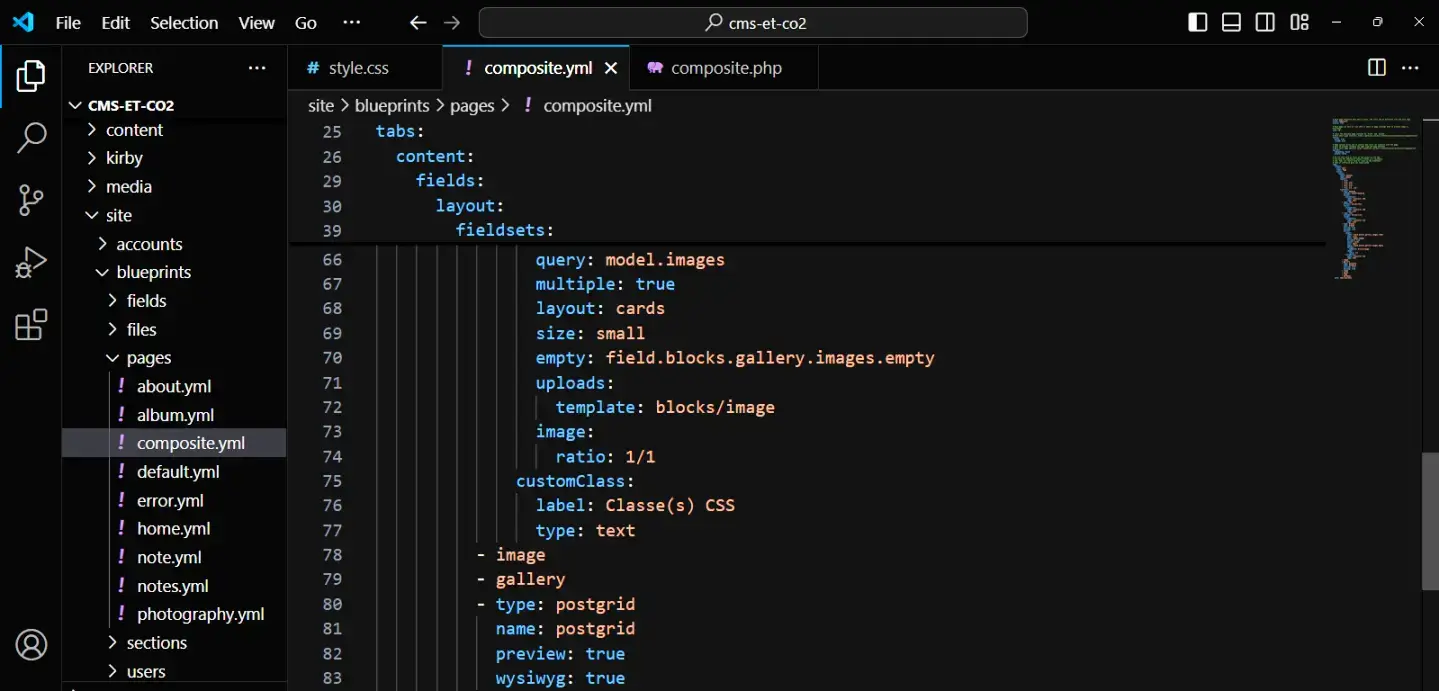Collapse the blueprints folder
1439x691 pixels.
175,272
